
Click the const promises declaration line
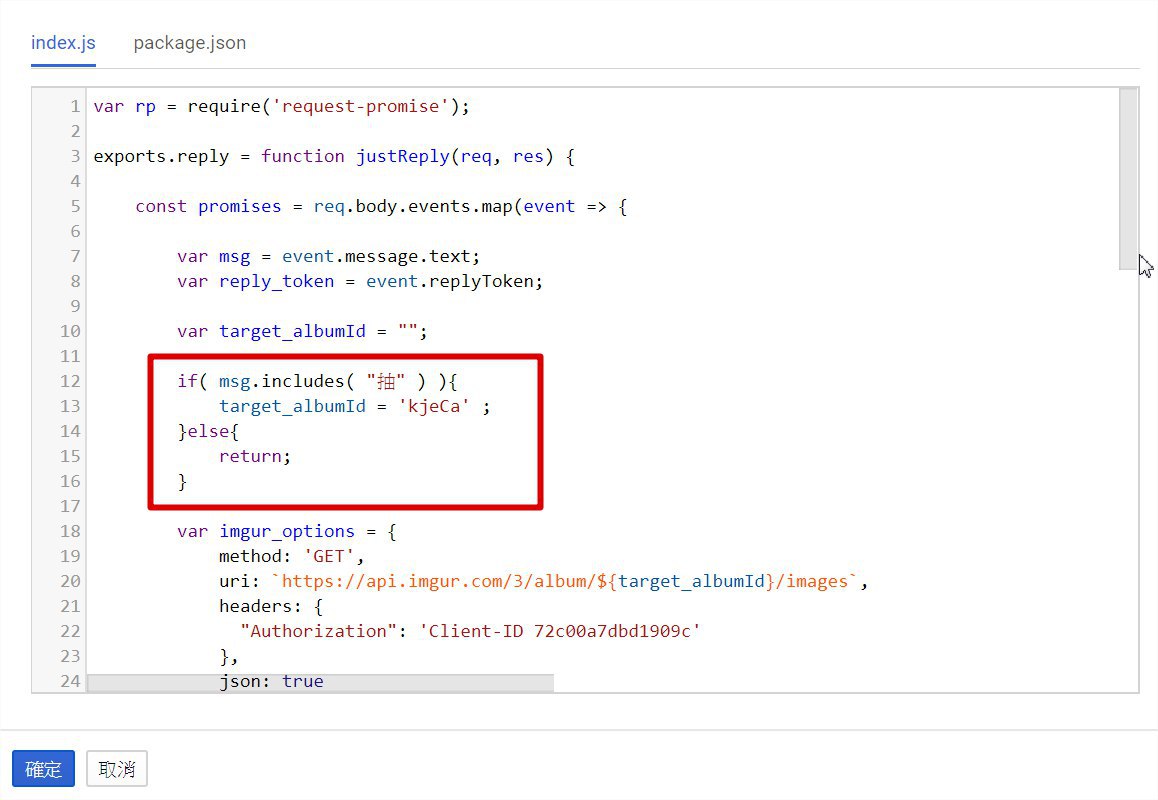tap(380, 206)
